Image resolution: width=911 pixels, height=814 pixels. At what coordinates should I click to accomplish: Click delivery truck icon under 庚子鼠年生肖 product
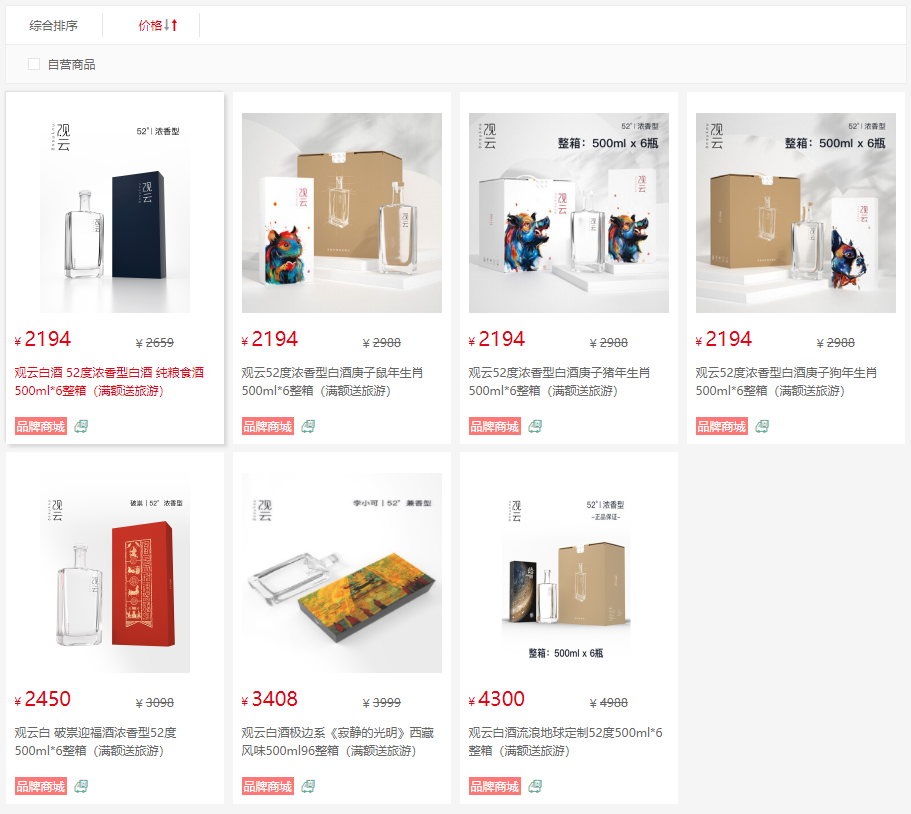(308, 426)
